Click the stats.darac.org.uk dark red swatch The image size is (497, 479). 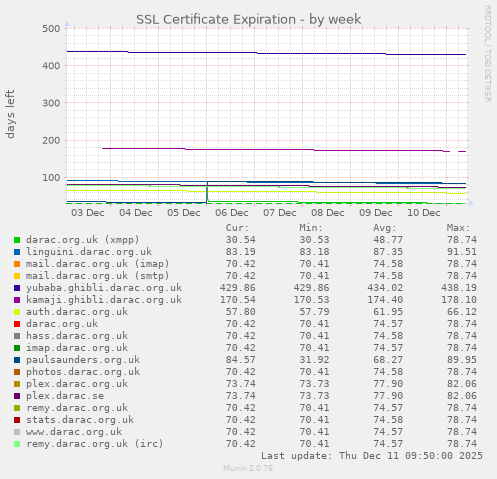click(17, 420)
